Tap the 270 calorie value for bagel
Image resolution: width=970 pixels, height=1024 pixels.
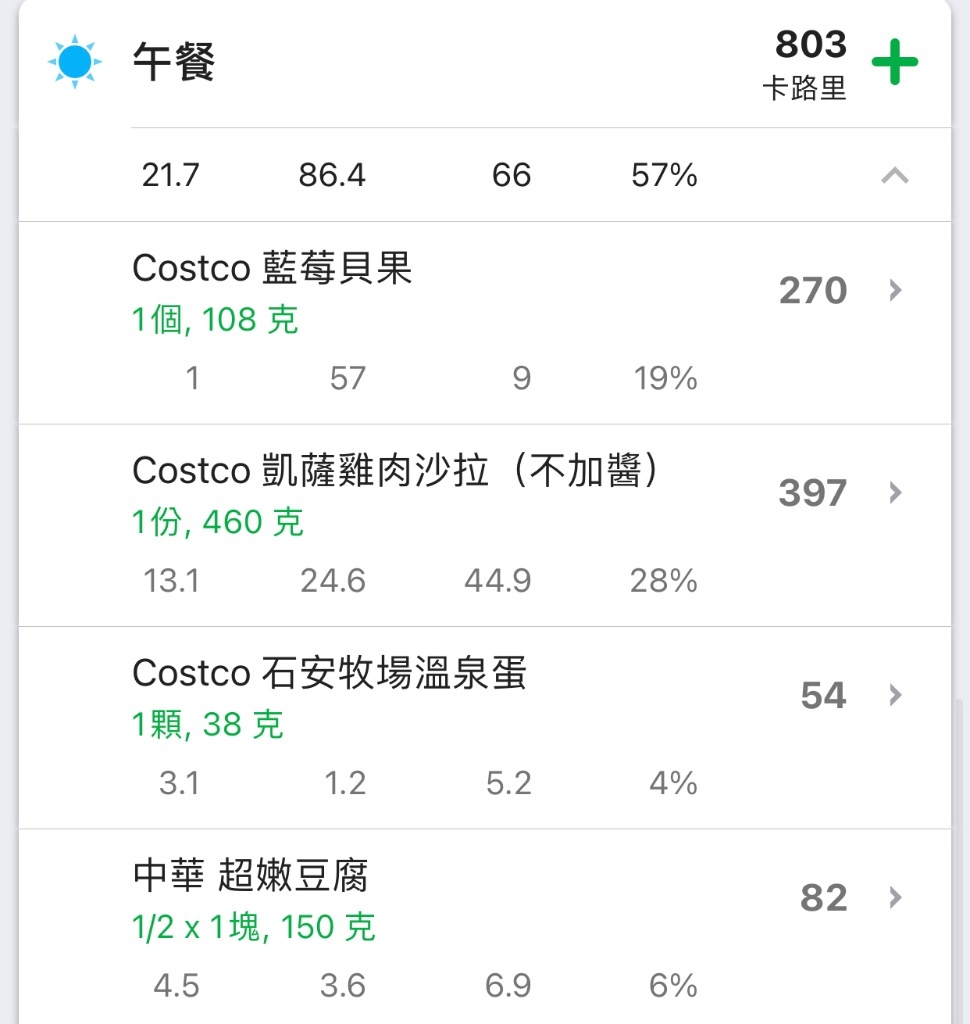click(x=813, y=291)
